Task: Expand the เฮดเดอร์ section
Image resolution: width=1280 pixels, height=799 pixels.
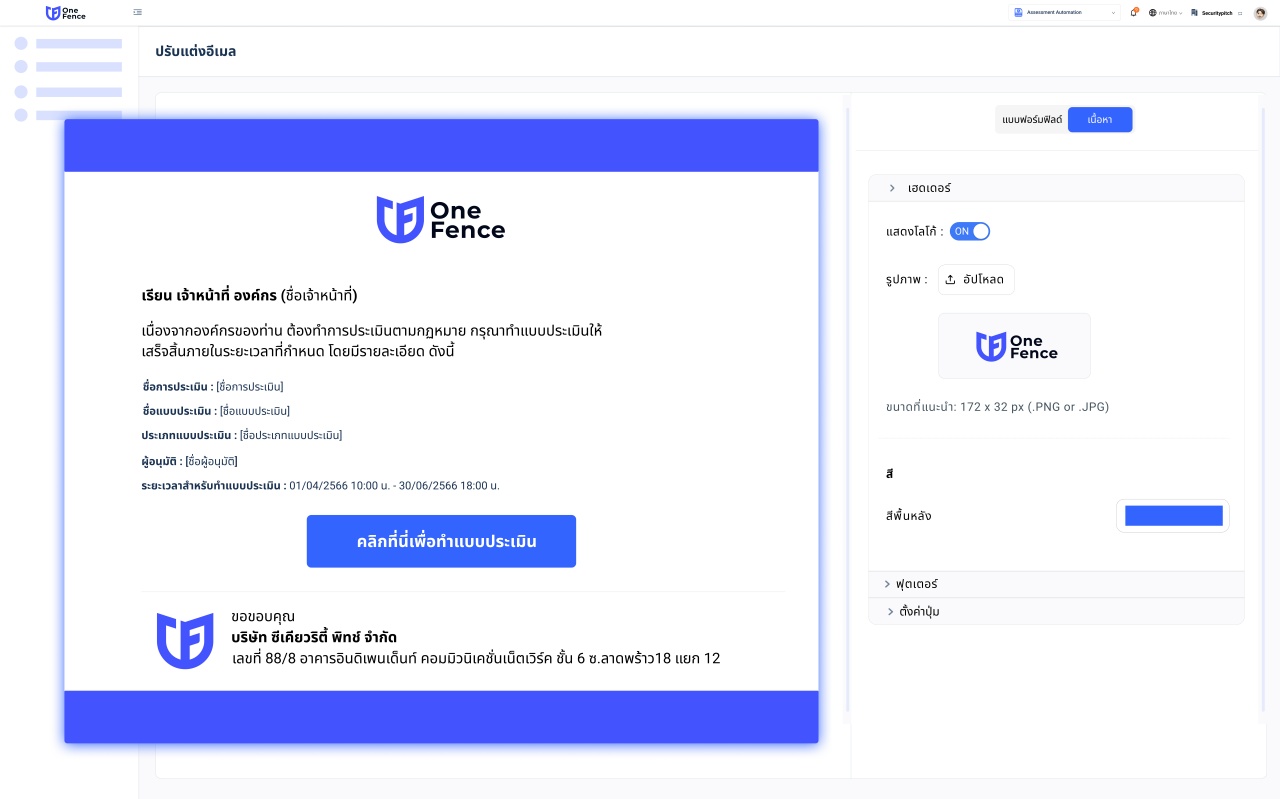Action: coord(1056,188)
